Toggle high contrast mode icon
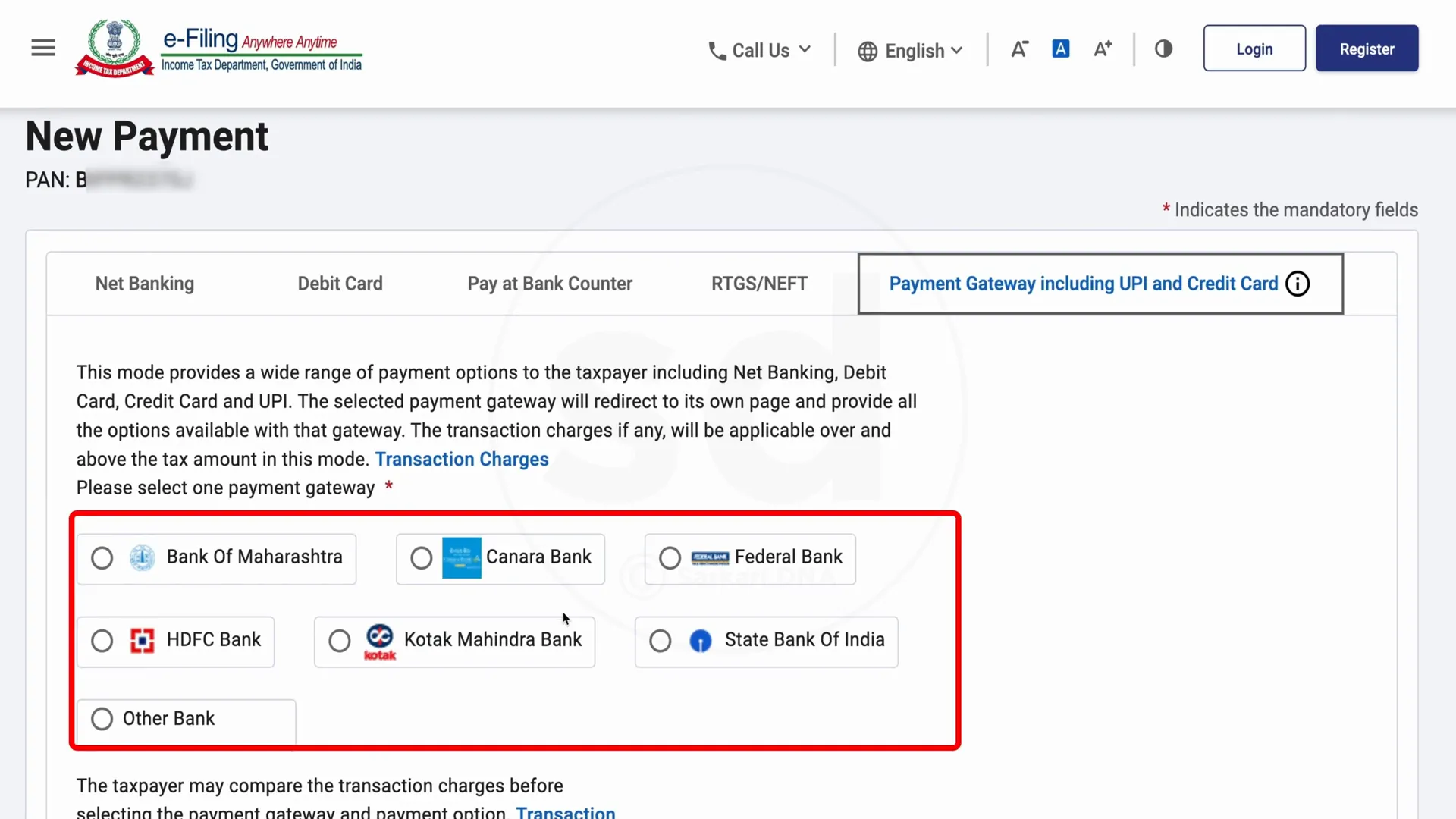The width and height of the screenshot is (1456, 819). (1163, 49)
